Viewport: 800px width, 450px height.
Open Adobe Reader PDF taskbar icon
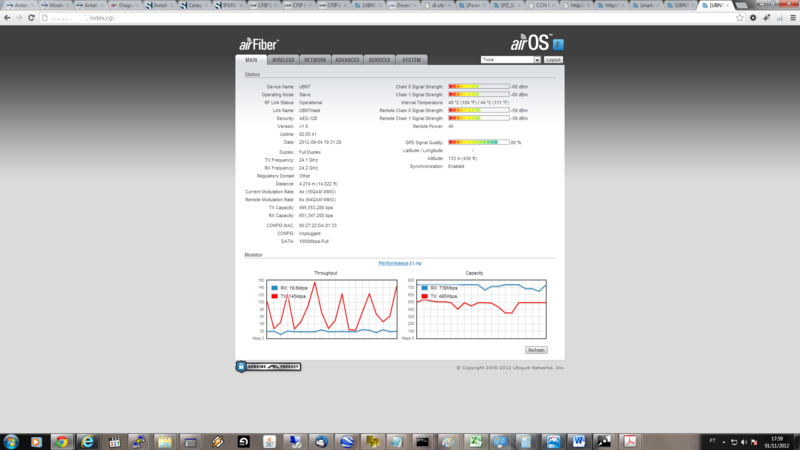pos(630,442)
